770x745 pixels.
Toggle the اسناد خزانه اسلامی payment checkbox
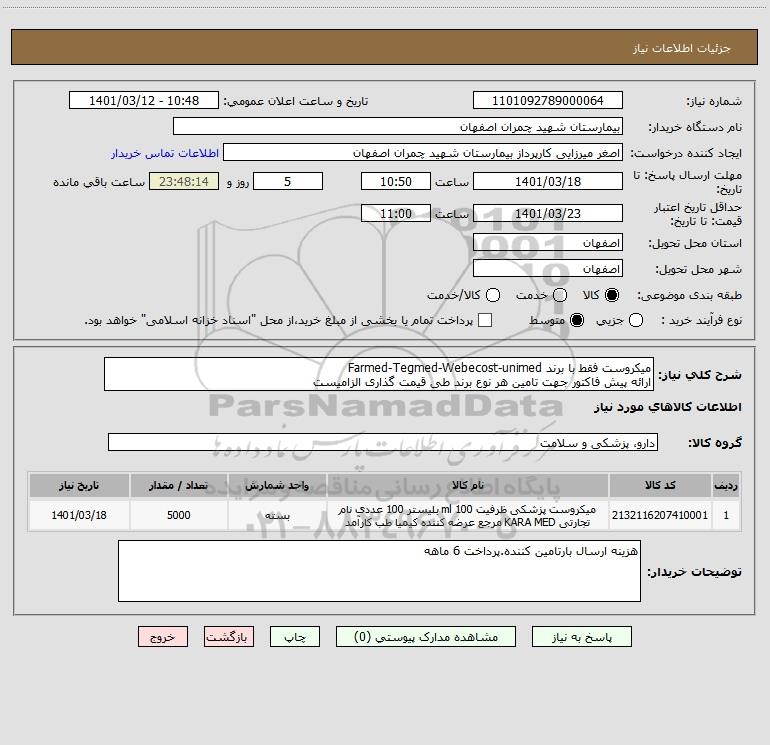(x=485, y=320)
